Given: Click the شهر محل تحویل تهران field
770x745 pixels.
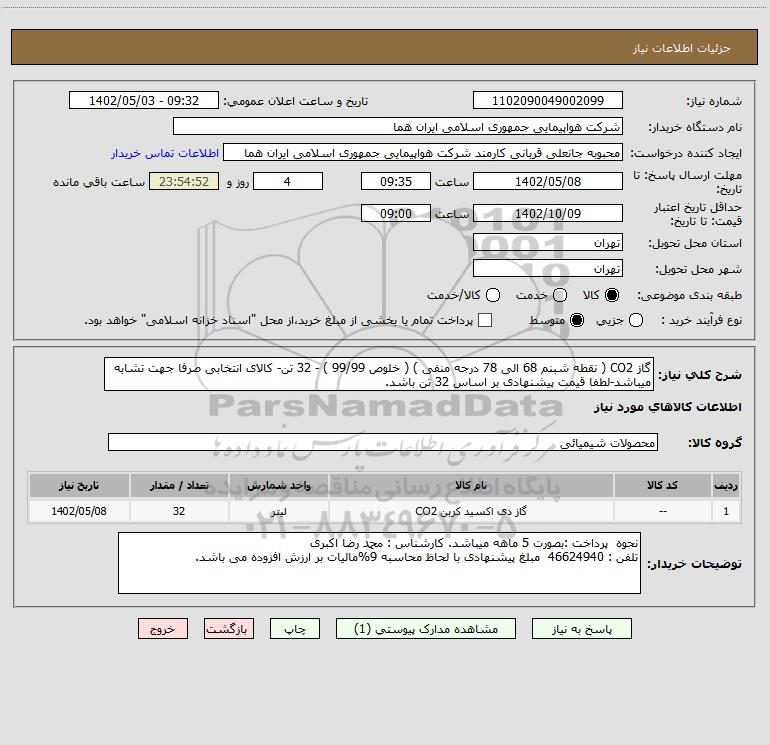Looking at the screenshot, I should pyautogui.click(x=548, y=269).
